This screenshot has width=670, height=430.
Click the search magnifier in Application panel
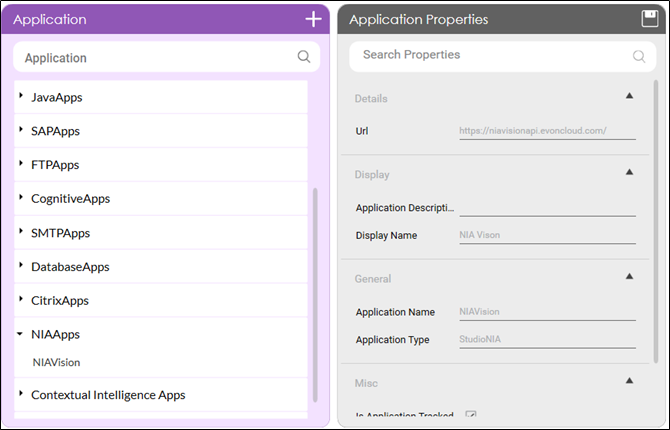point(304,57)
